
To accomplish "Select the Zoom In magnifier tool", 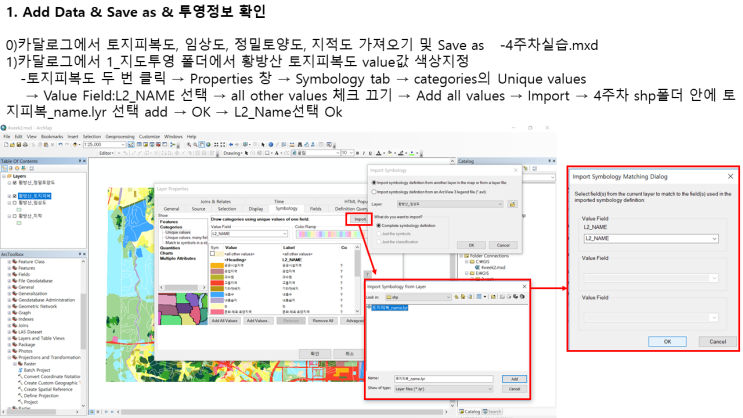I will point(189,145).
